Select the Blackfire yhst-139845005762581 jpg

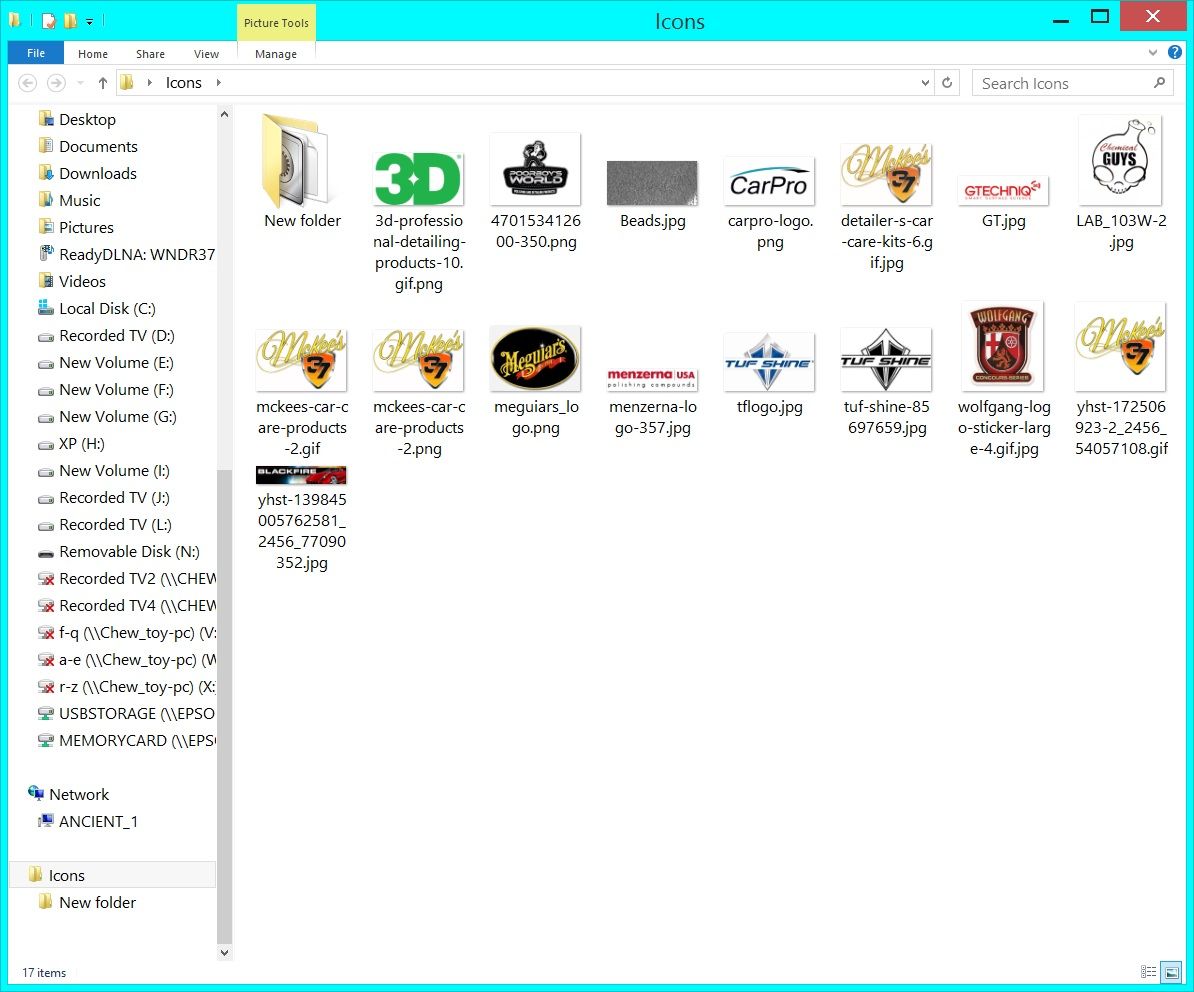(x=302, y=519)
